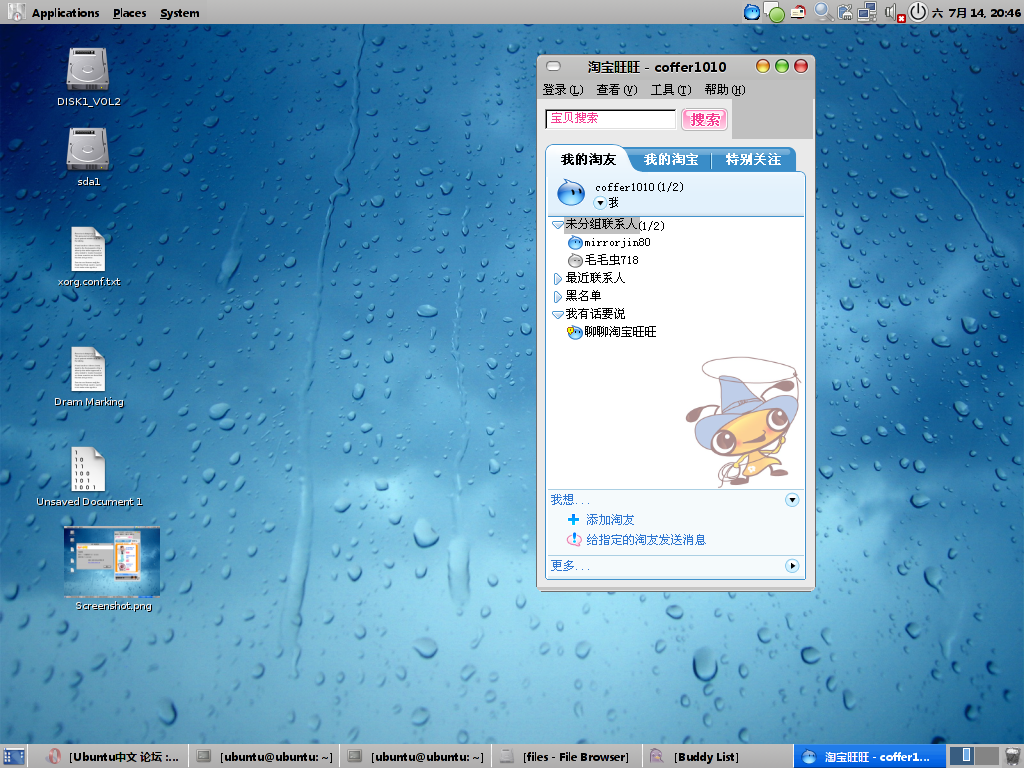Minimize Wangwang window with orange button

(763, 66)
